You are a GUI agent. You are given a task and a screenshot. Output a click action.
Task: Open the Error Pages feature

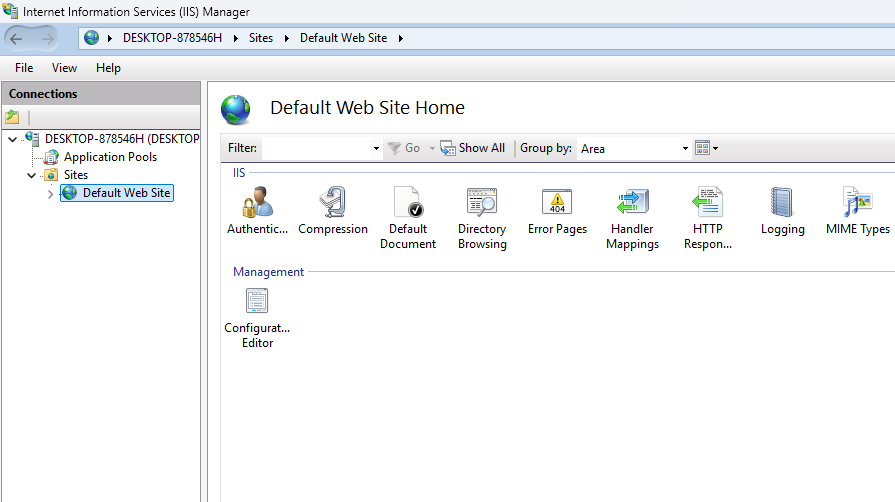[x=557, y=210]
